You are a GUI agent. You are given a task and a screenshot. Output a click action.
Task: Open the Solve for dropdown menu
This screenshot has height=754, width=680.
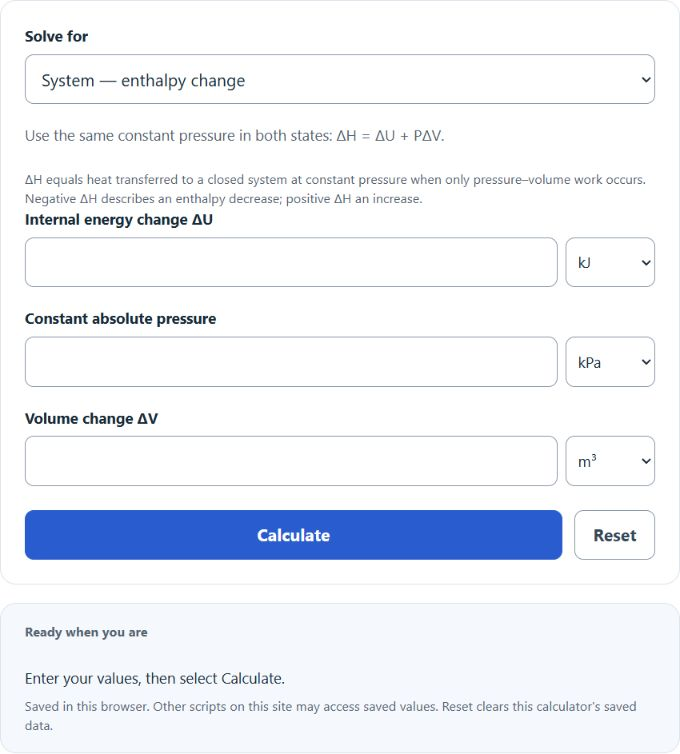(340, 79)
